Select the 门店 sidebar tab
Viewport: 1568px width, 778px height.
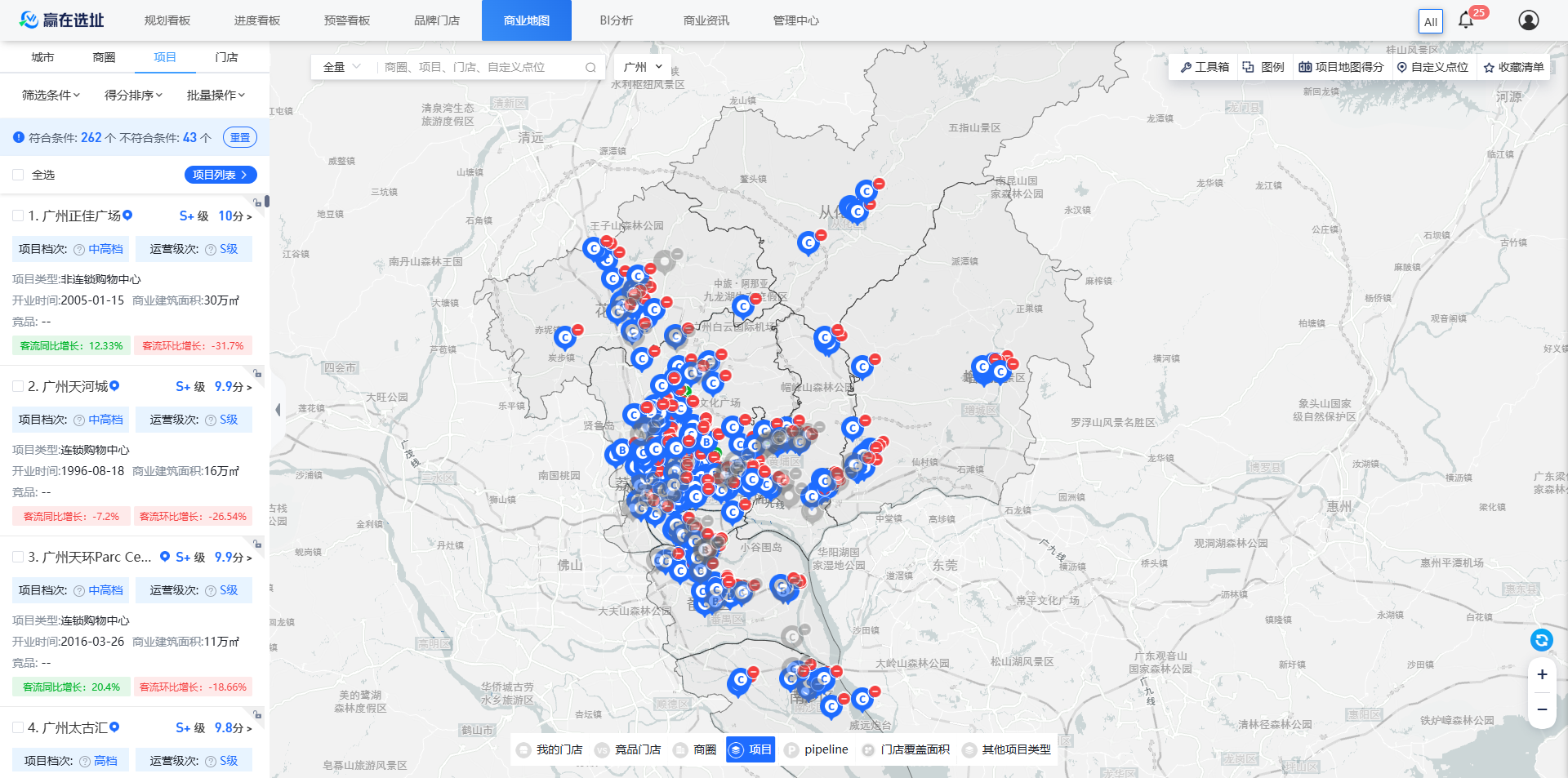click(226, 57)
